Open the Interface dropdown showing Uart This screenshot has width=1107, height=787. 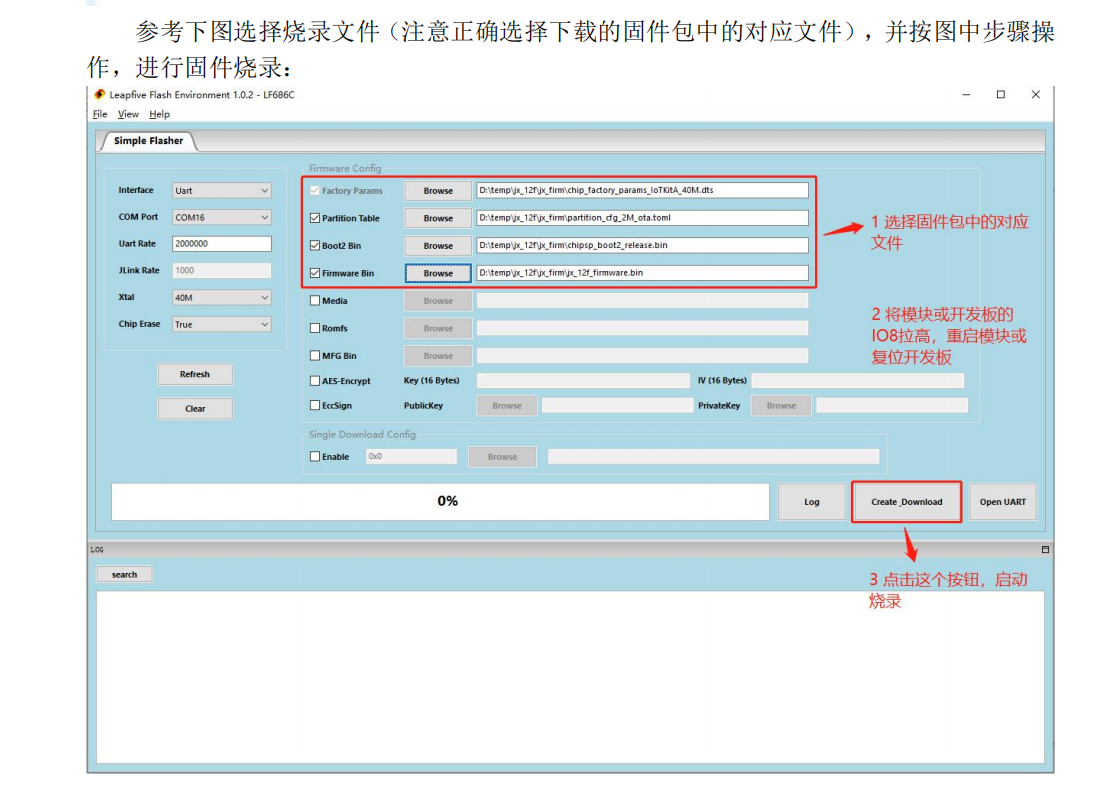click(x=221, y=190)
